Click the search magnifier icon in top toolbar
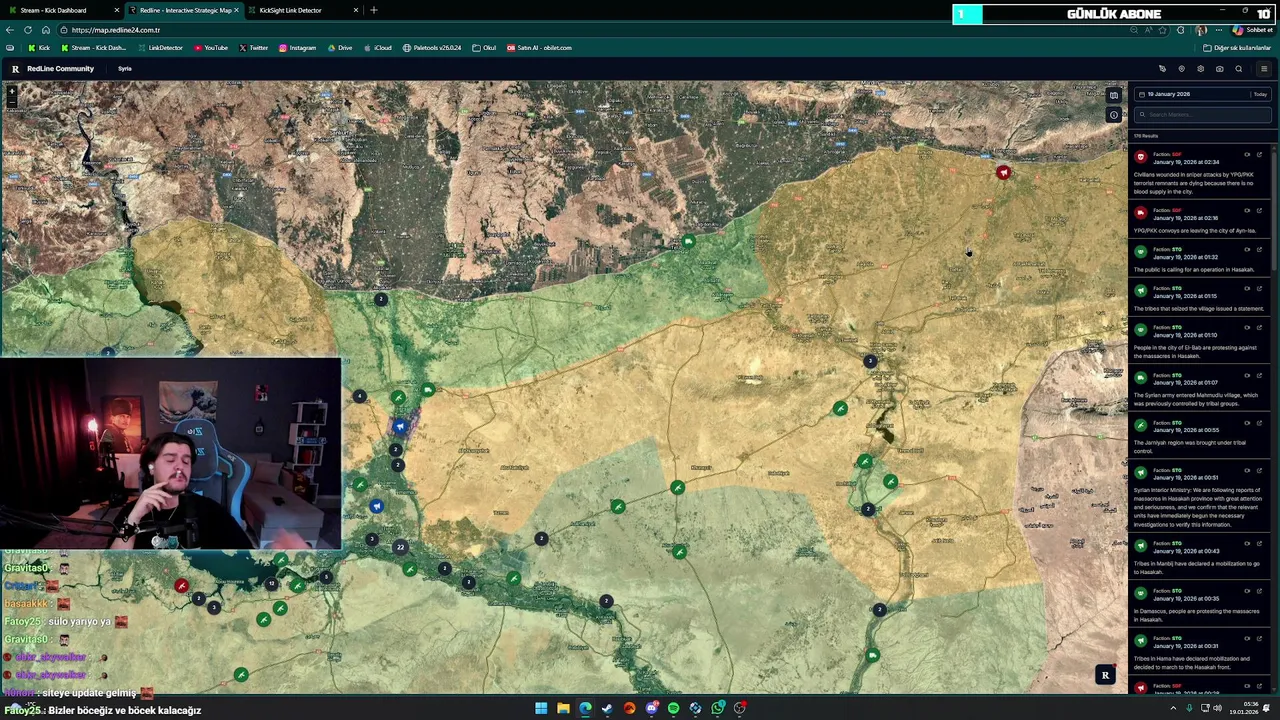Image resolution: width=1280 pixels, height=720 pixels. point(1238,69)
